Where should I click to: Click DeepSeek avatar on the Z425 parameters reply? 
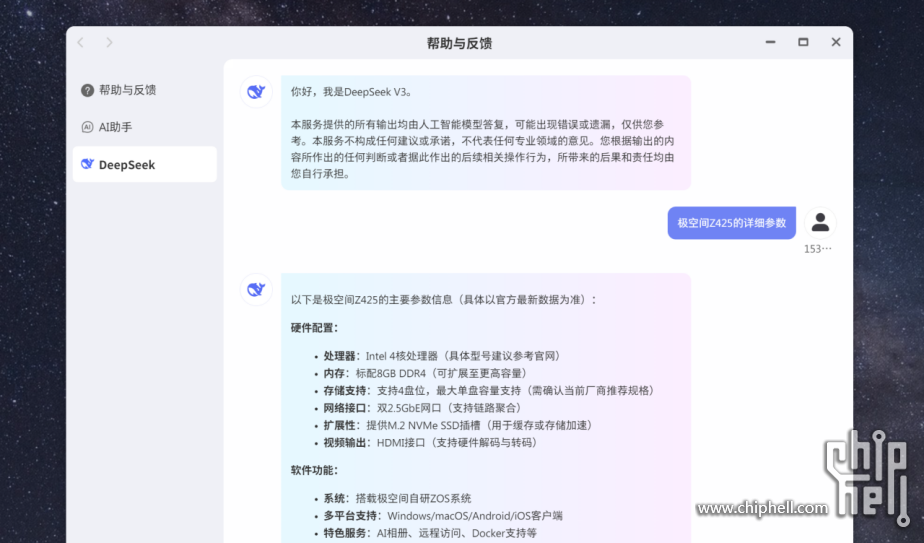[256, 289]
